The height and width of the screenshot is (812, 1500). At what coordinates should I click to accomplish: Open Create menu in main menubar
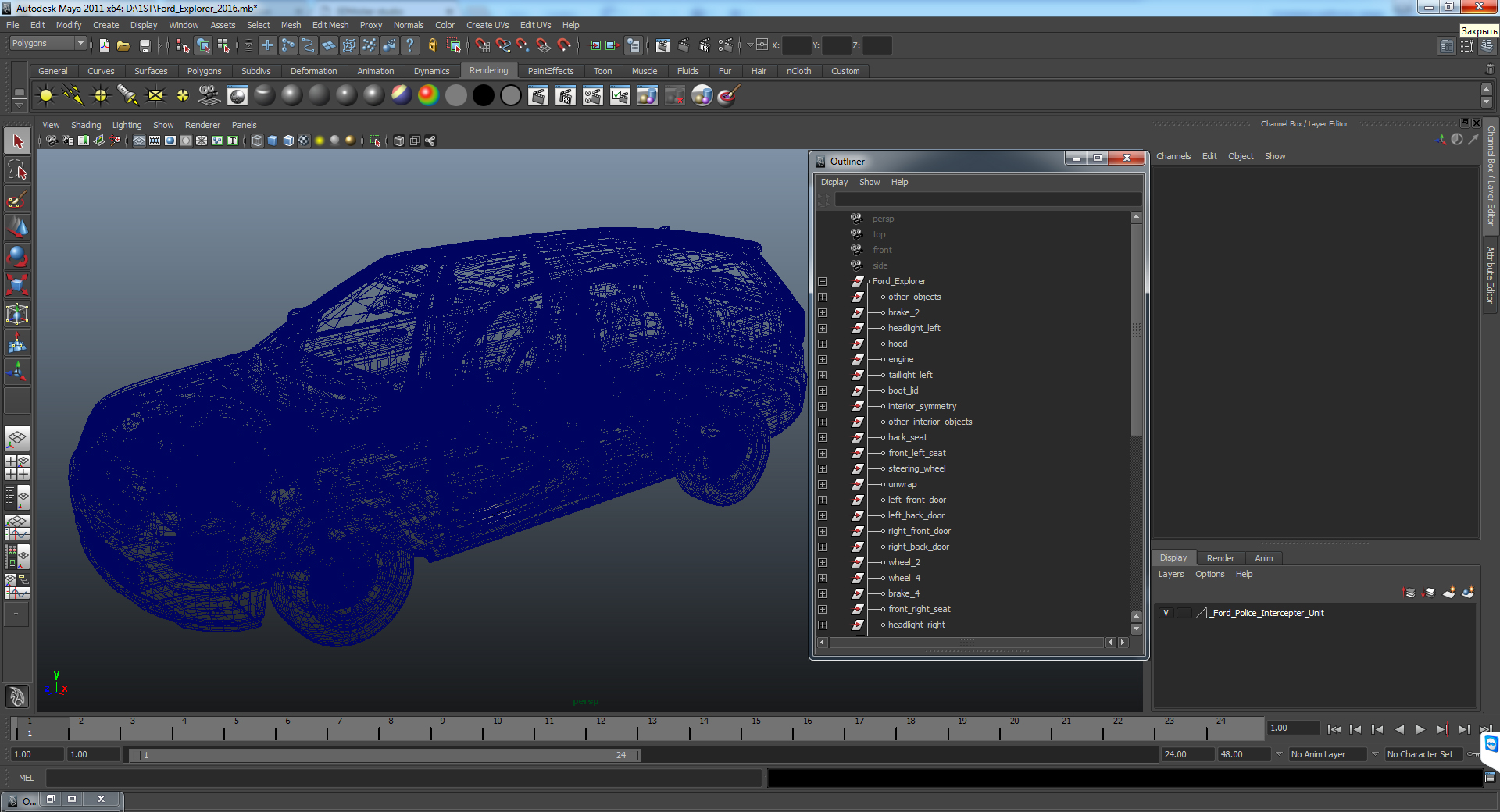click(x=106, y=25)
